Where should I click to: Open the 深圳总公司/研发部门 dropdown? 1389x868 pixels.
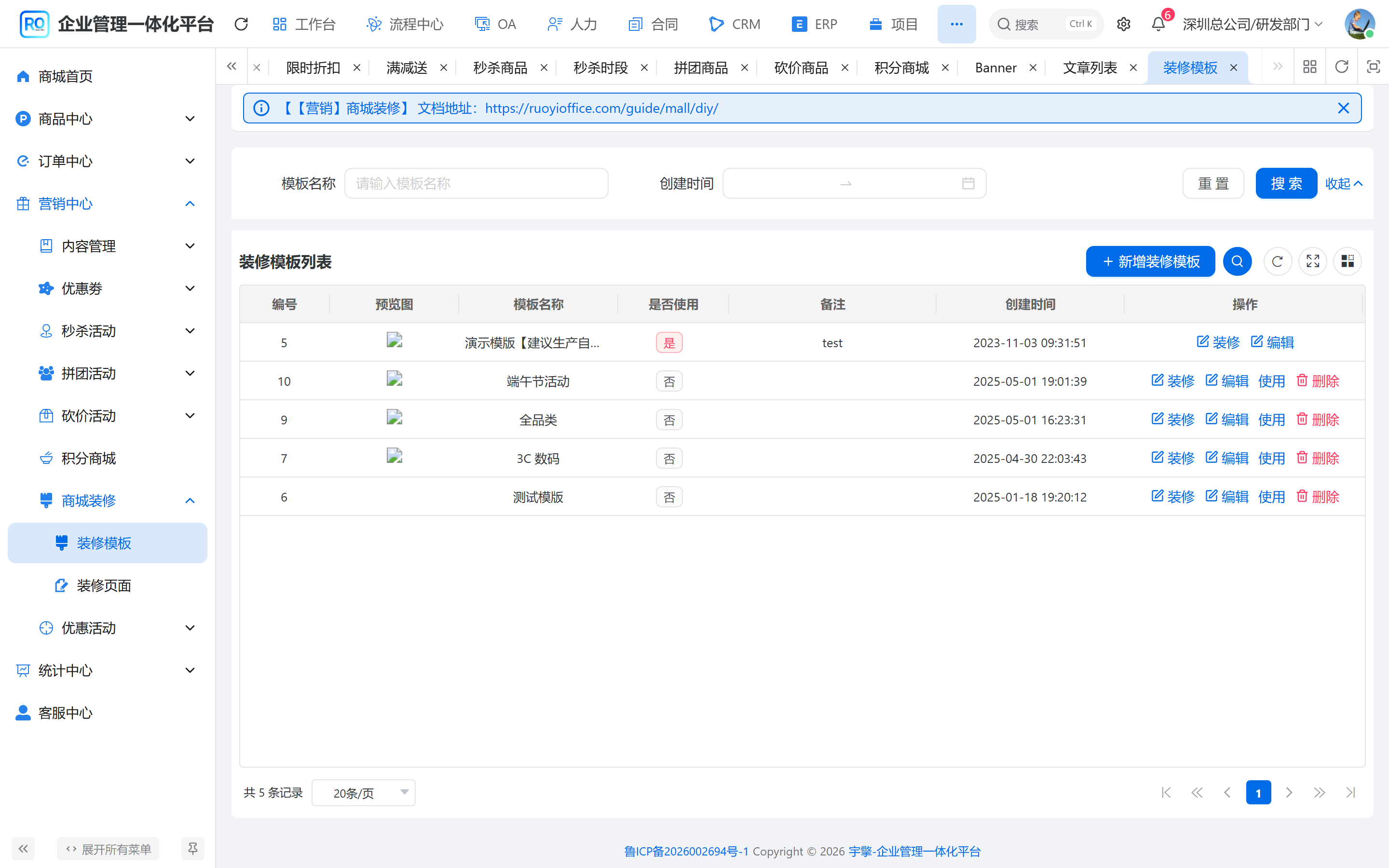coord(1253,24)
